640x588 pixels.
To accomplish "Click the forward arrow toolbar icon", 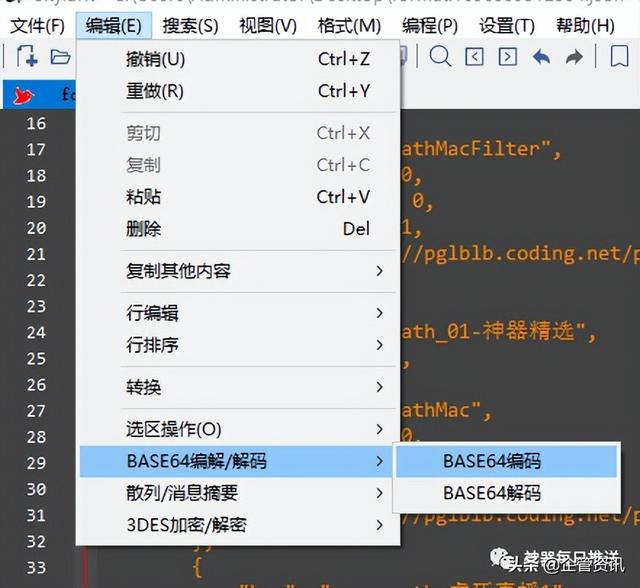I will [x=574, y=57].
